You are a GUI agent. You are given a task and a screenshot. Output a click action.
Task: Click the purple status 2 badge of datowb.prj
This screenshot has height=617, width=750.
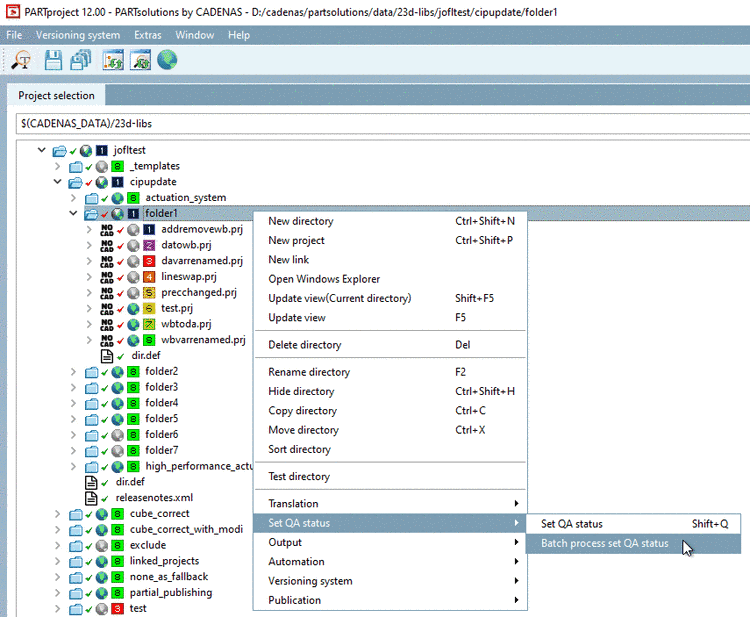click(148, 245)
